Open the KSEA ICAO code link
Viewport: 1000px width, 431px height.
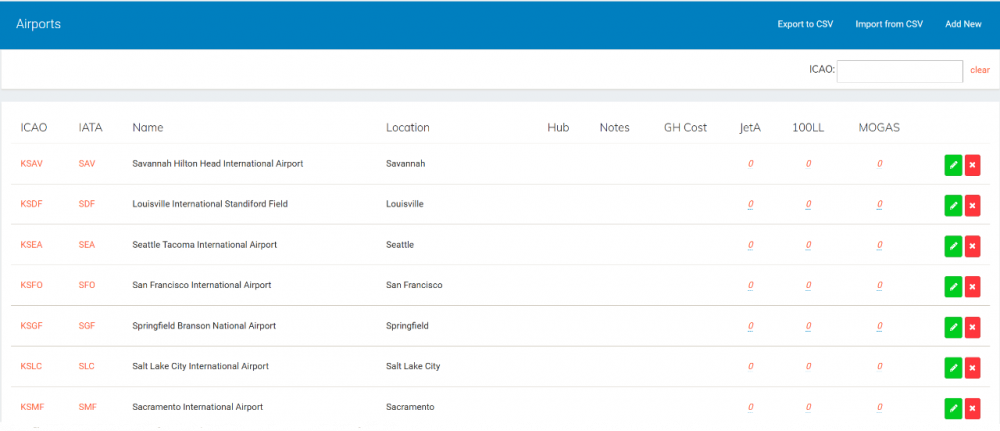click(32, 245)
